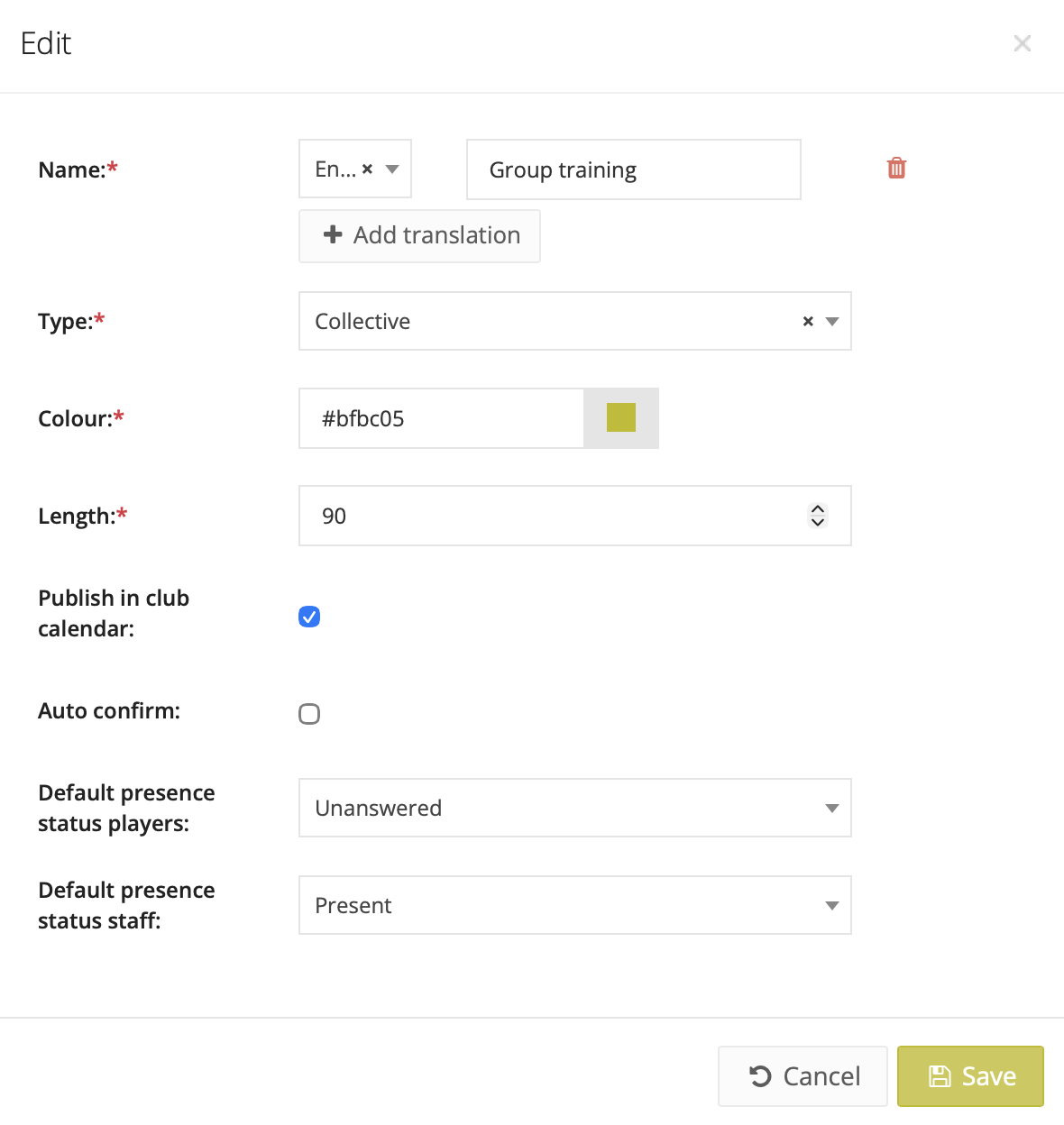Click the Group training name field
Screen dimensions: 1064x1125
click(633, 169)
